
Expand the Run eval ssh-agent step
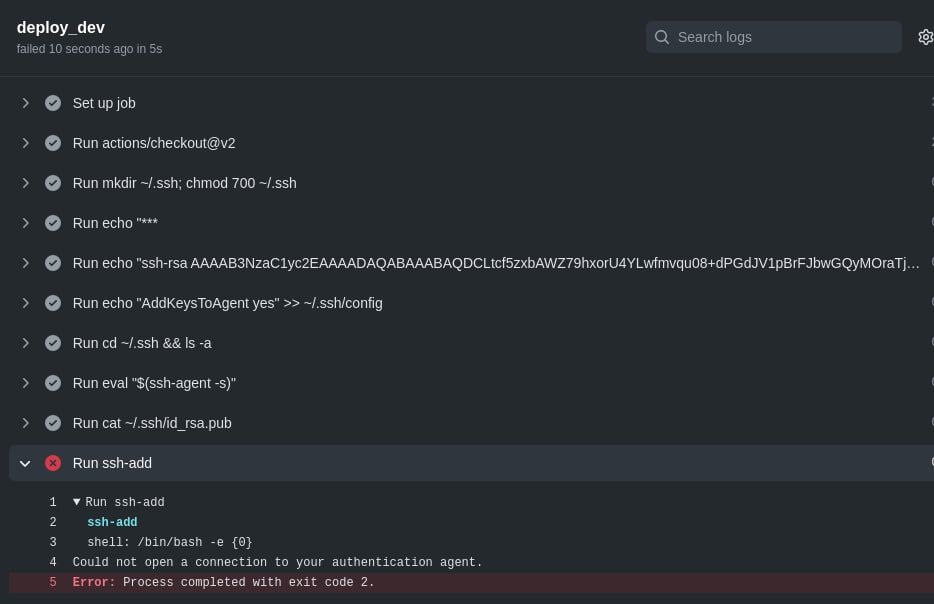[x=25, y=382]
